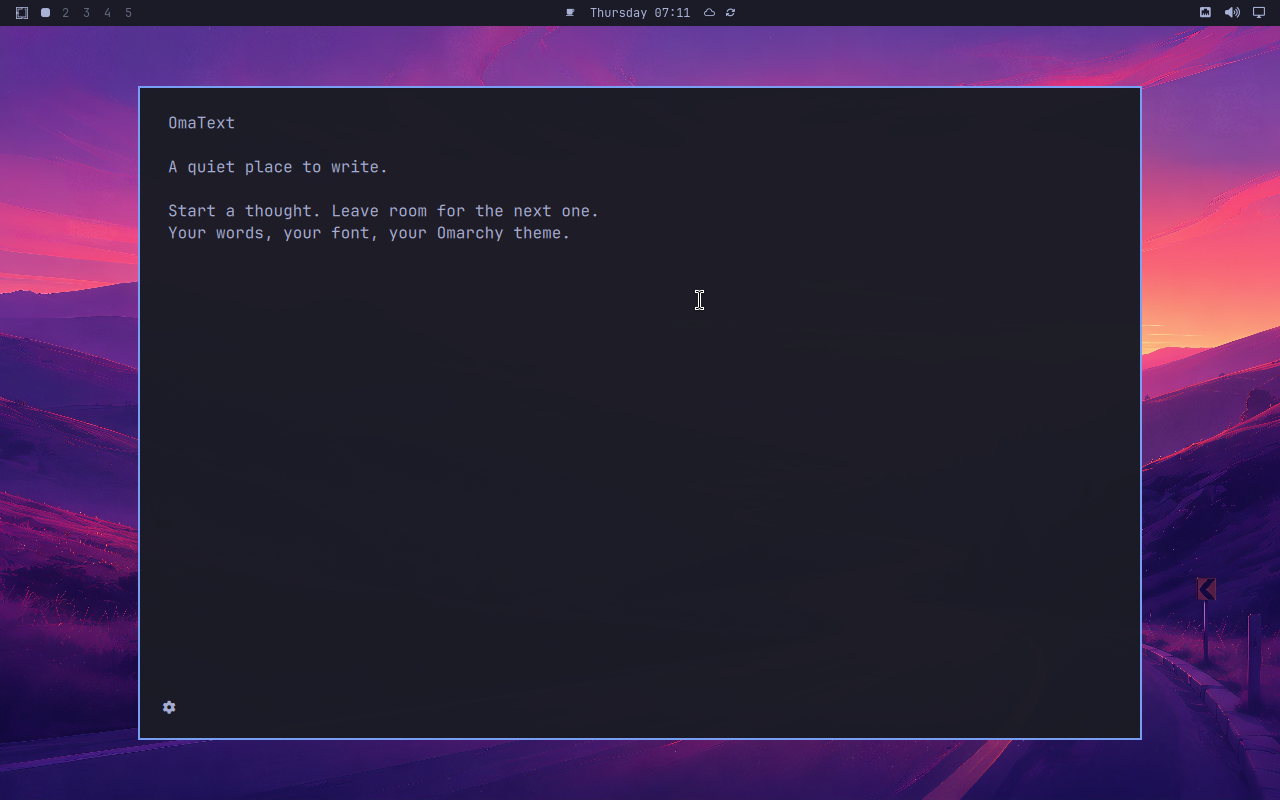Viewport: 1280px width, 800px height.
Task: Place cursor in "A quiet place to write."
Action: click(278, 167)
